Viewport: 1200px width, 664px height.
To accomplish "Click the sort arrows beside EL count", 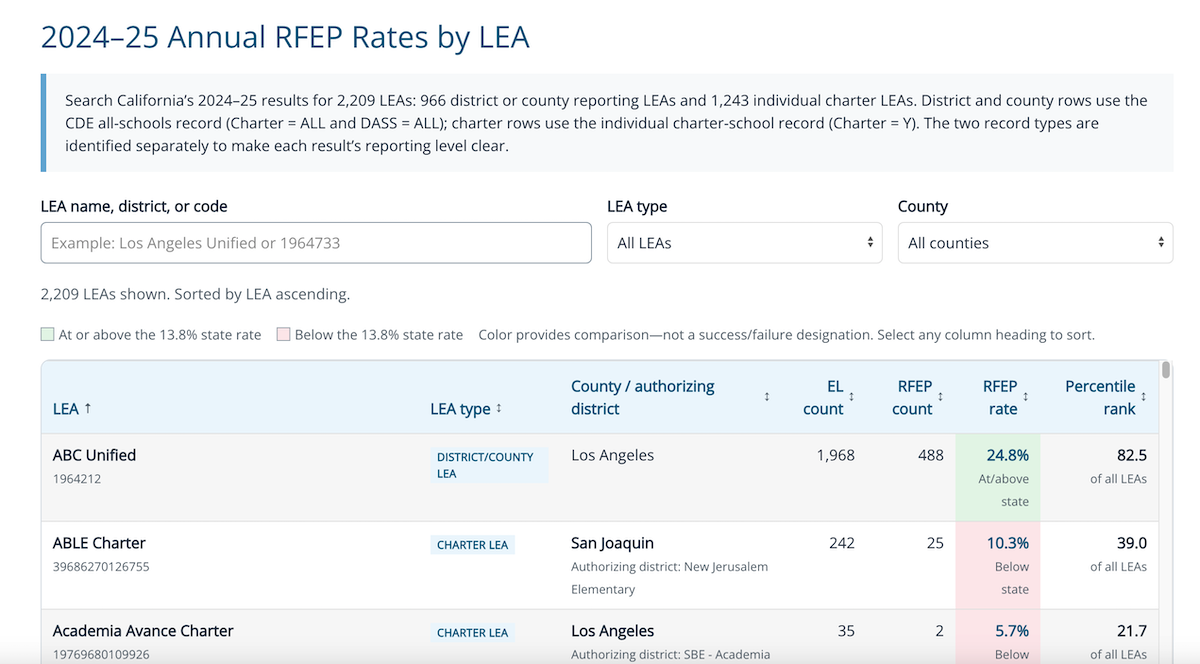I will (x=852, y=398).
